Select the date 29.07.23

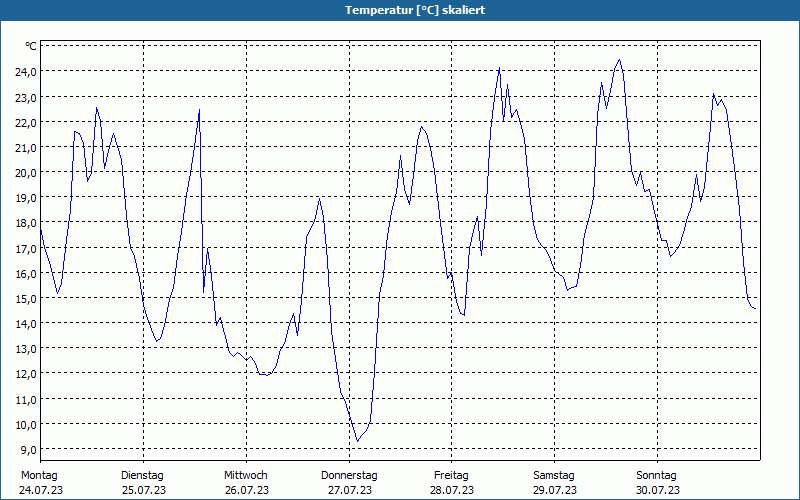[555, 490]
